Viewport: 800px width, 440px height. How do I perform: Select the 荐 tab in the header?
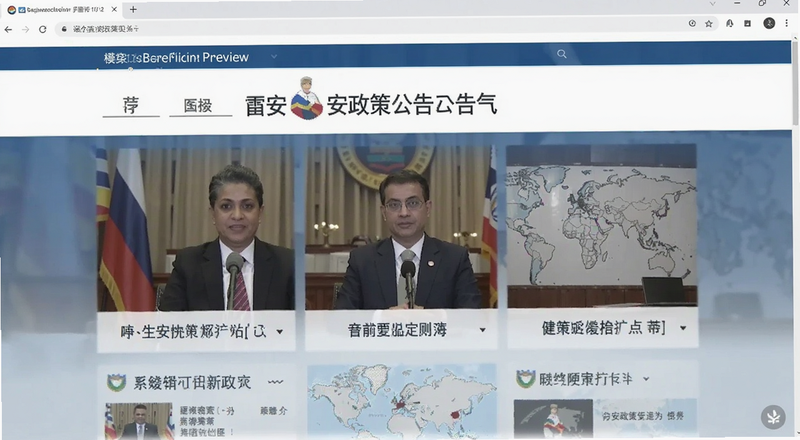coord(131,106)
